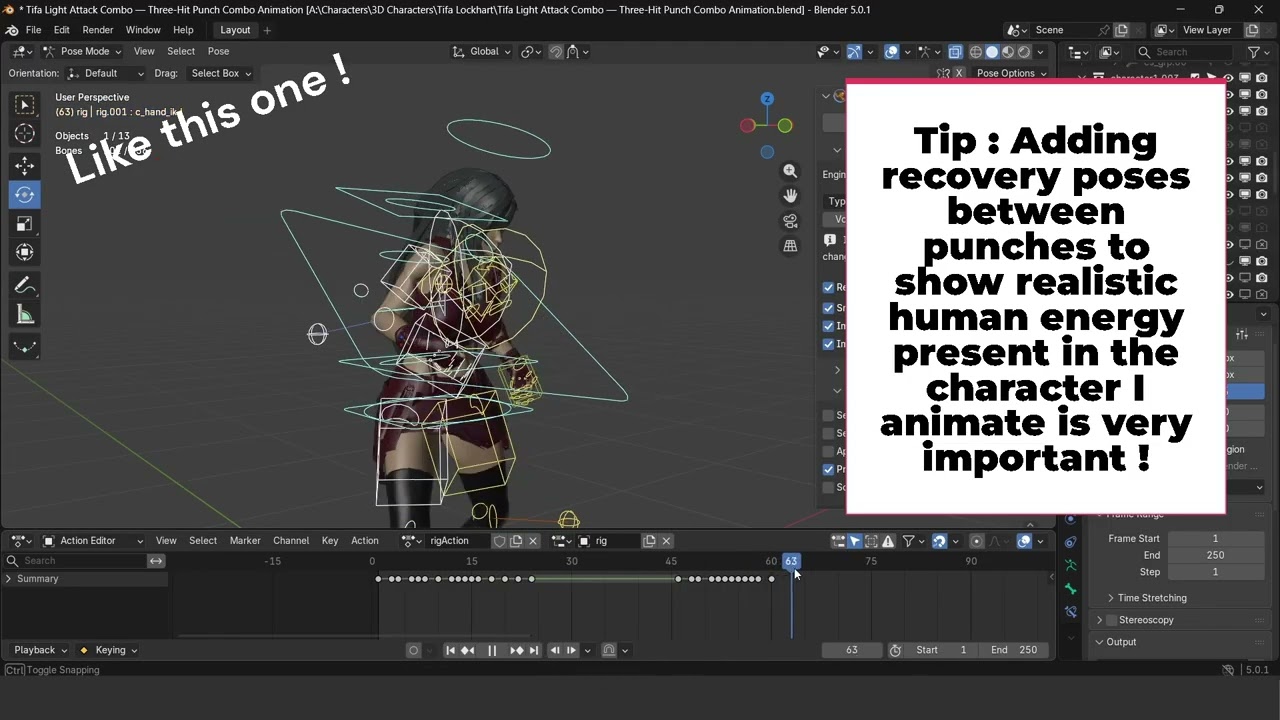
Task: Select the 3D Cursor tool
Action: point(25,134)
